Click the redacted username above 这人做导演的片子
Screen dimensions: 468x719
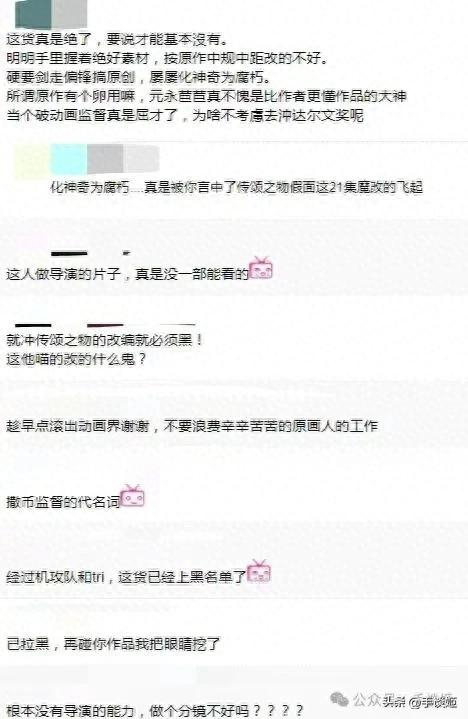91,253
